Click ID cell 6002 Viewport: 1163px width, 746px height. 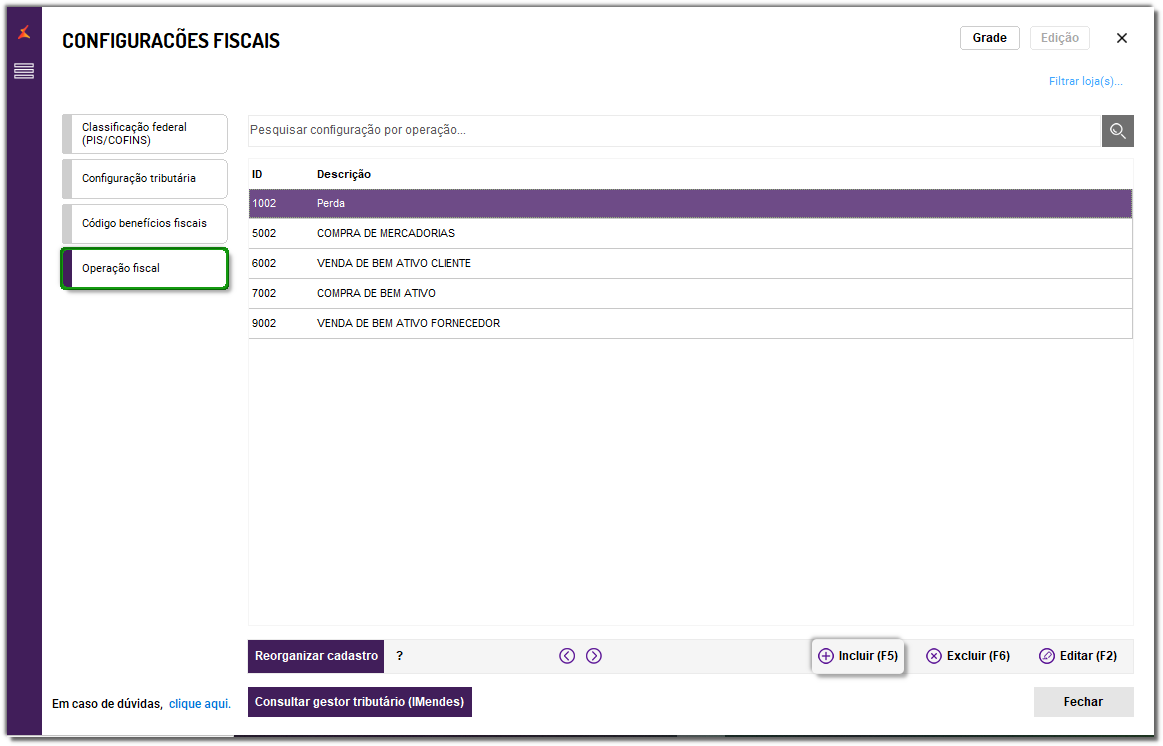point(264,264)
